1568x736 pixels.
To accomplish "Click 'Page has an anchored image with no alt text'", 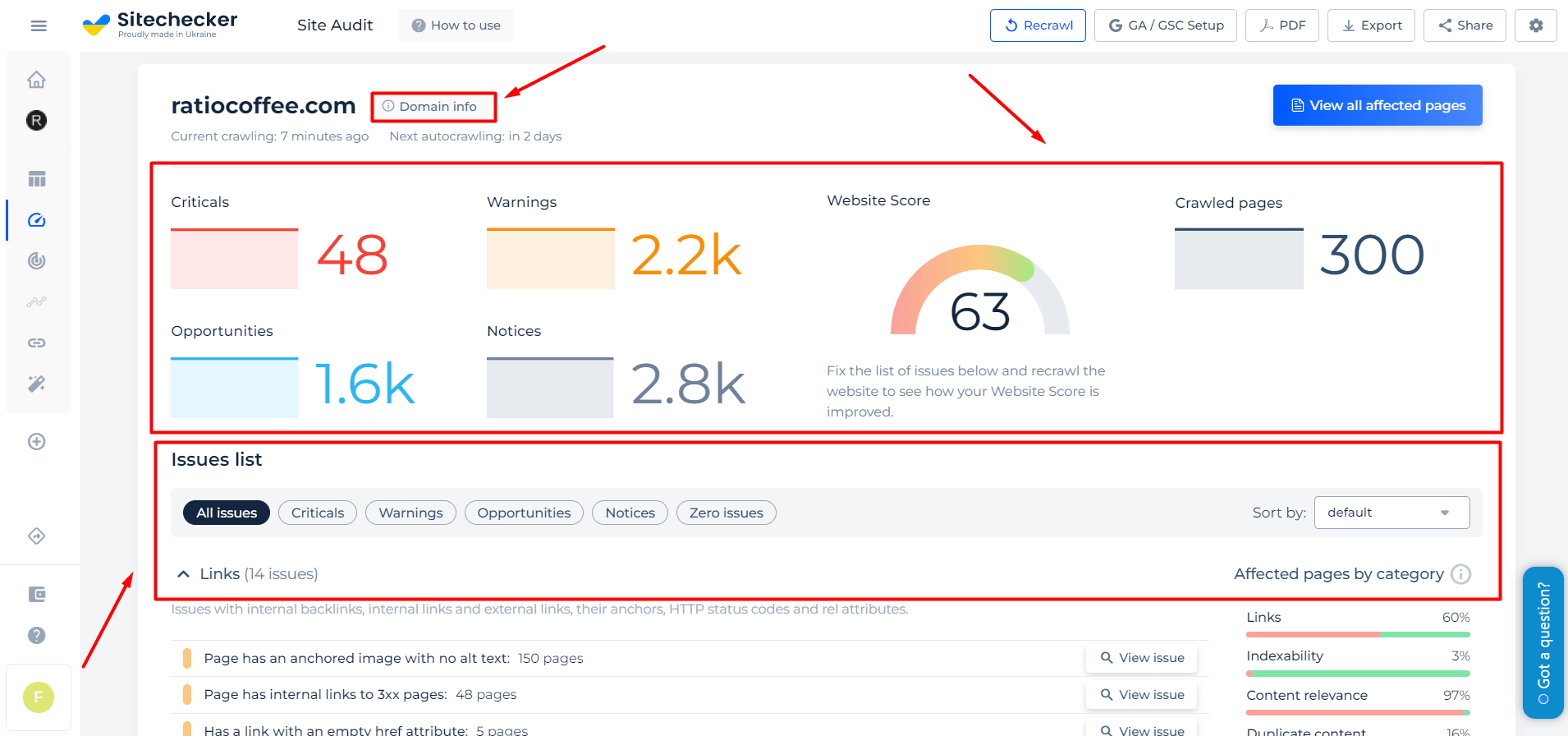I will [x=355, y=659].
